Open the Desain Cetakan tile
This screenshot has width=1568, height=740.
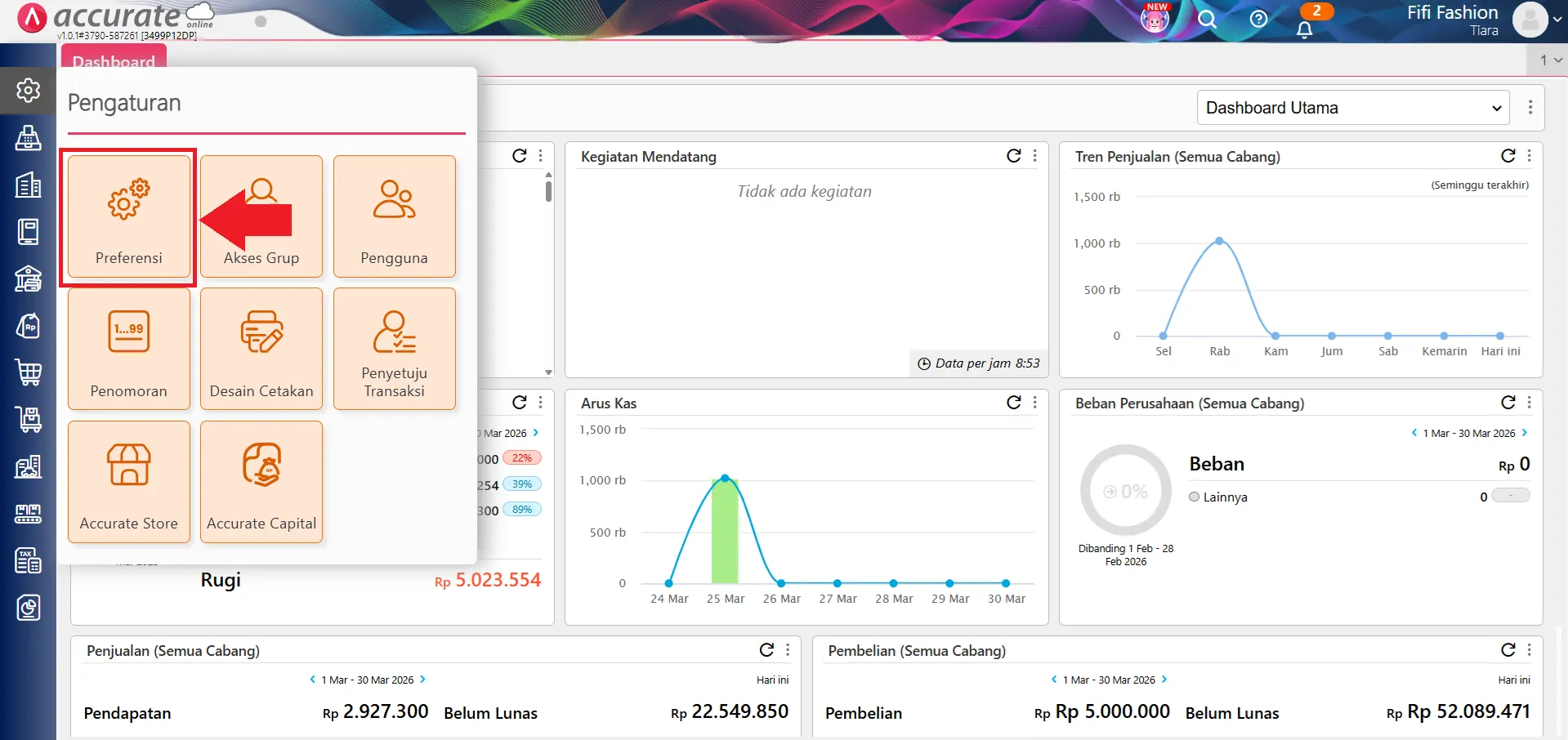(x=261, y=349)
